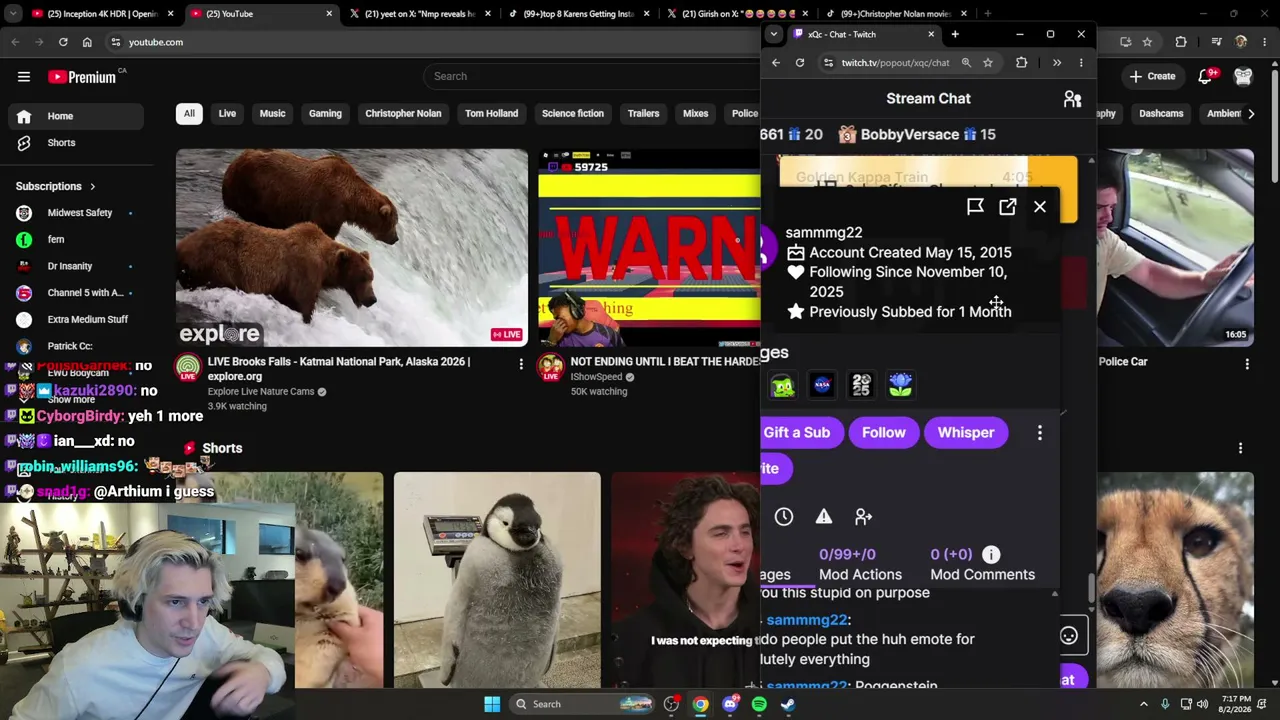Viewport: 1280px width, 720px height.
Task: Expand the Subscriptions section arrow
Action: tap(92, 187)
